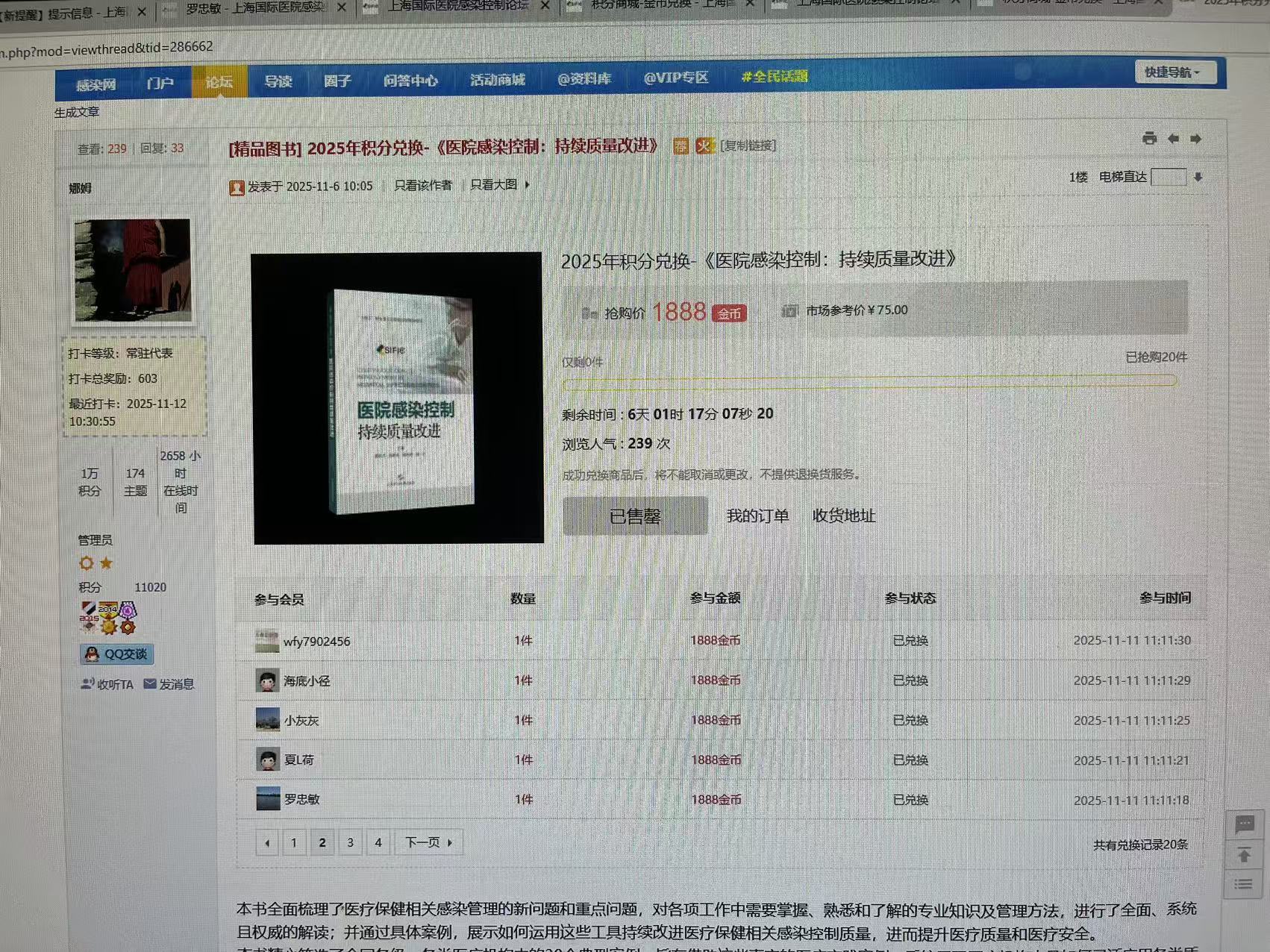Click the 已售罄 sold-out button

tap(635, 516)
